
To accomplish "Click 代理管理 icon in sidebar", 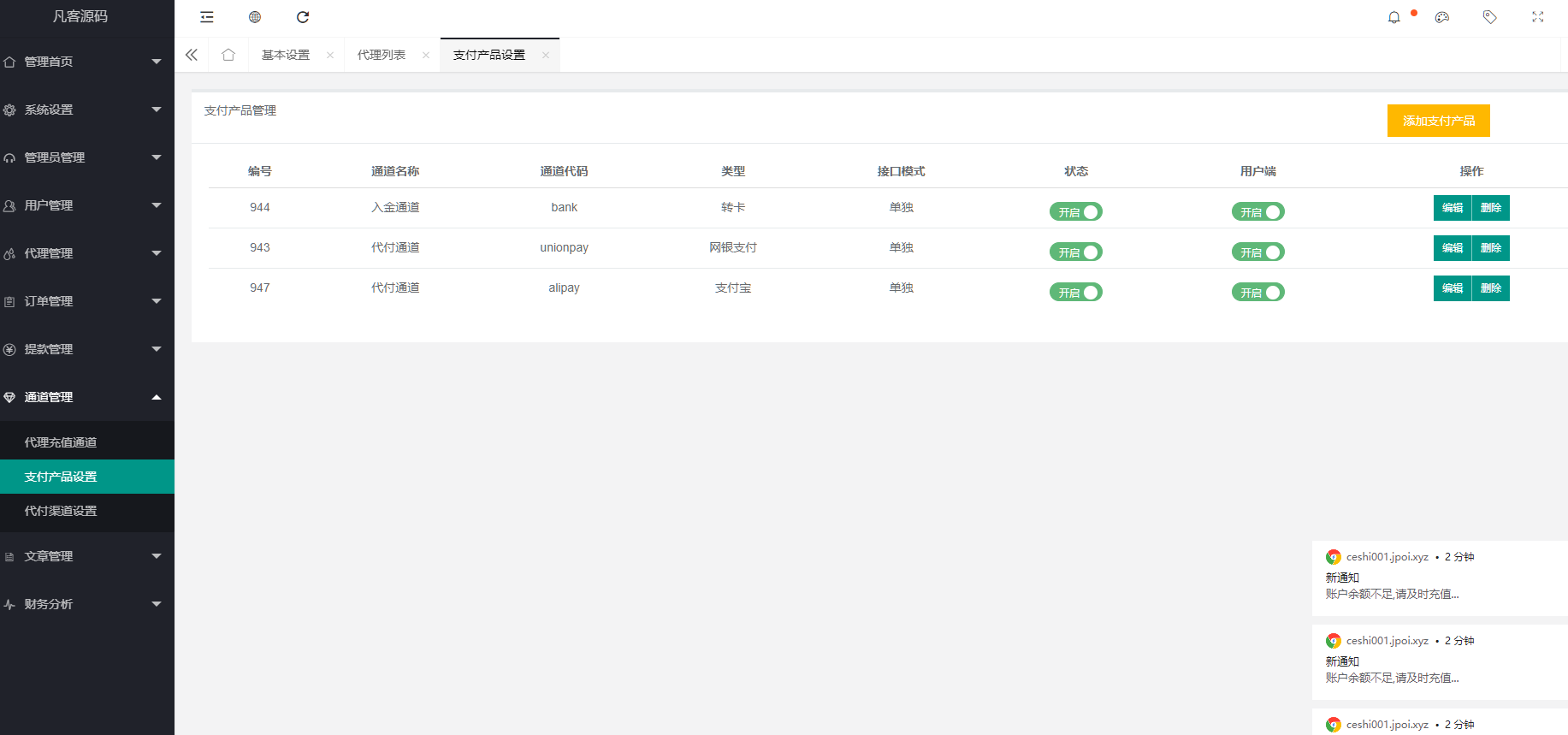I will click(9, 253).
